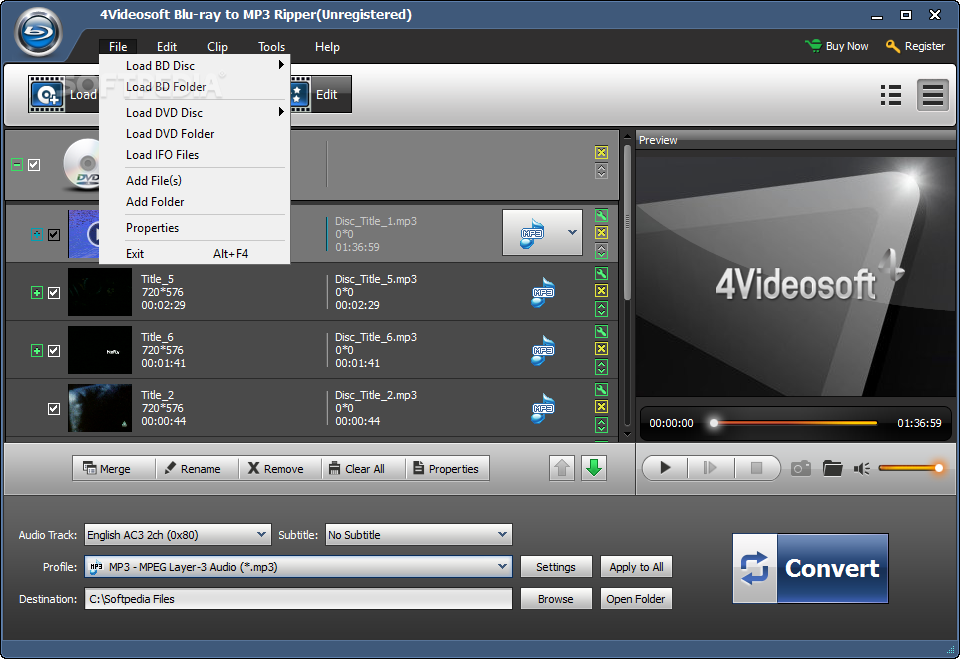This screenshot has height=659, width=960.
Task: Click wrench settings icon for Title_6
Action: [601, 332]
